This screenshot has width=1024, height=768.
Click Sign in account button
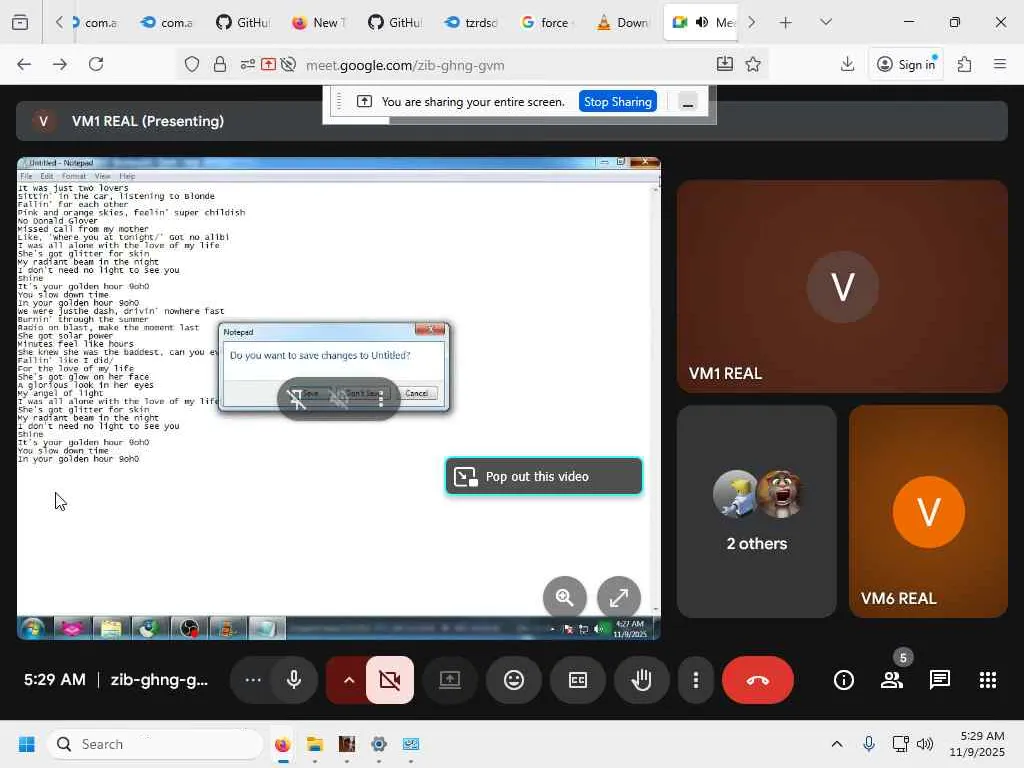pos(906,64)
